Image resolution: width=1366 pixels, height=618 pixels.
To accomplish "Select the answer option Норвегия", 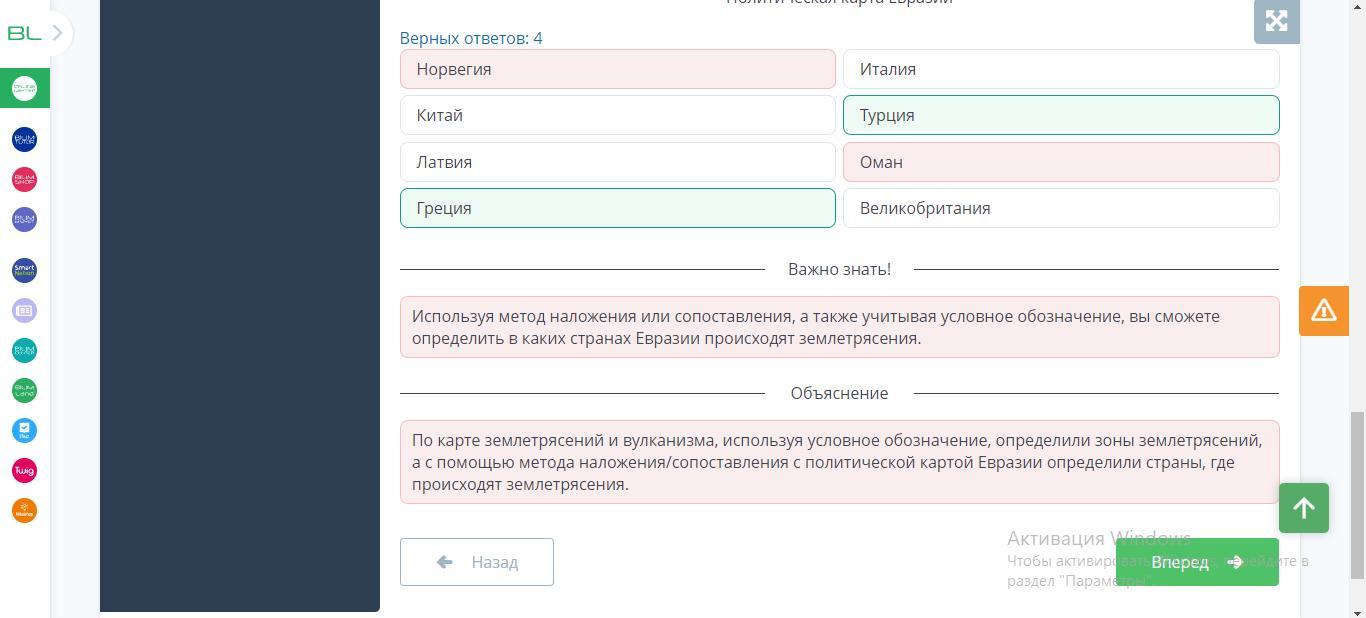I will [x=617, y=69].
